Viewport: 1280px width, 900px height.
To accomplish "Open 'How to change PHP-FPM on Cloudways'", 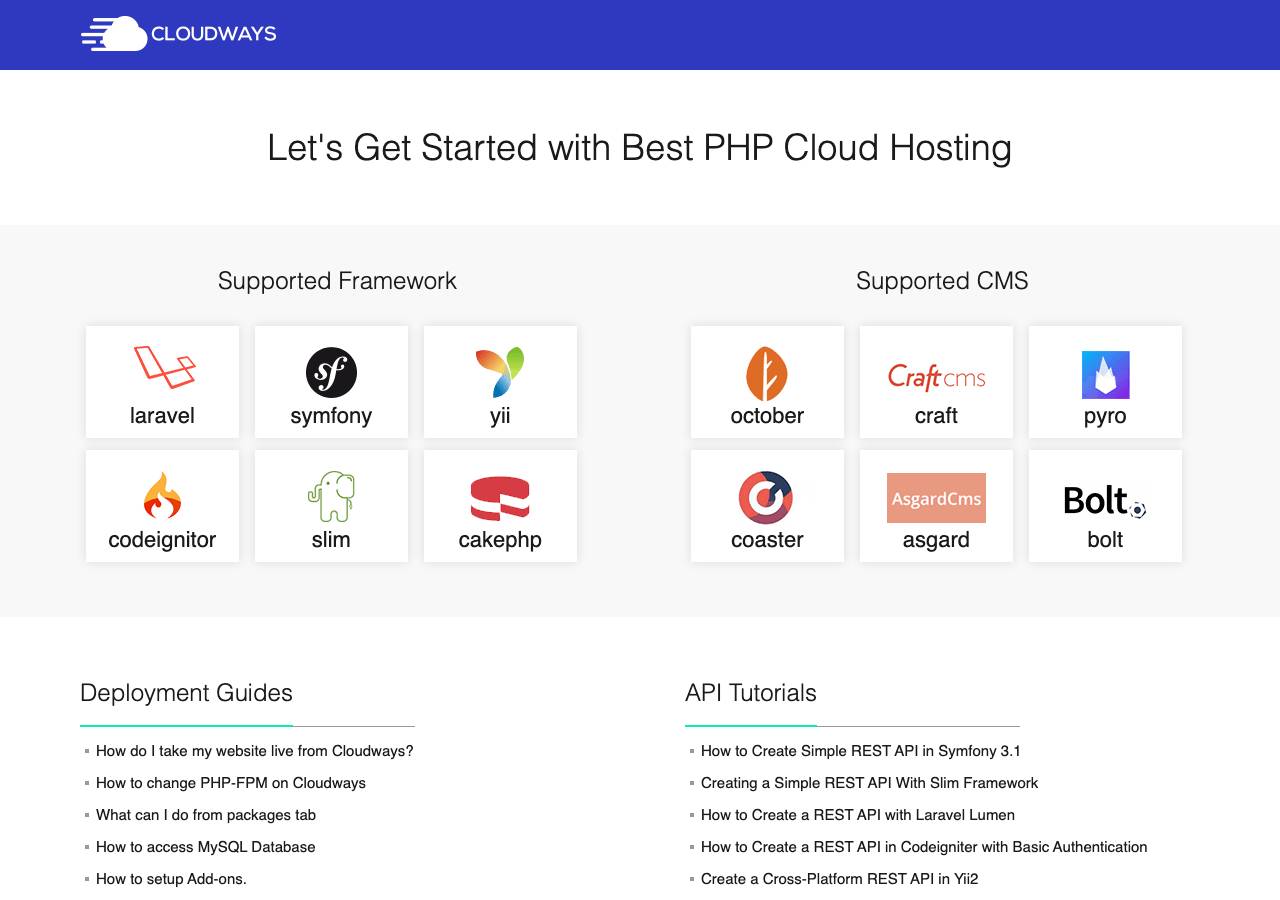I will [x=231, y=783].
